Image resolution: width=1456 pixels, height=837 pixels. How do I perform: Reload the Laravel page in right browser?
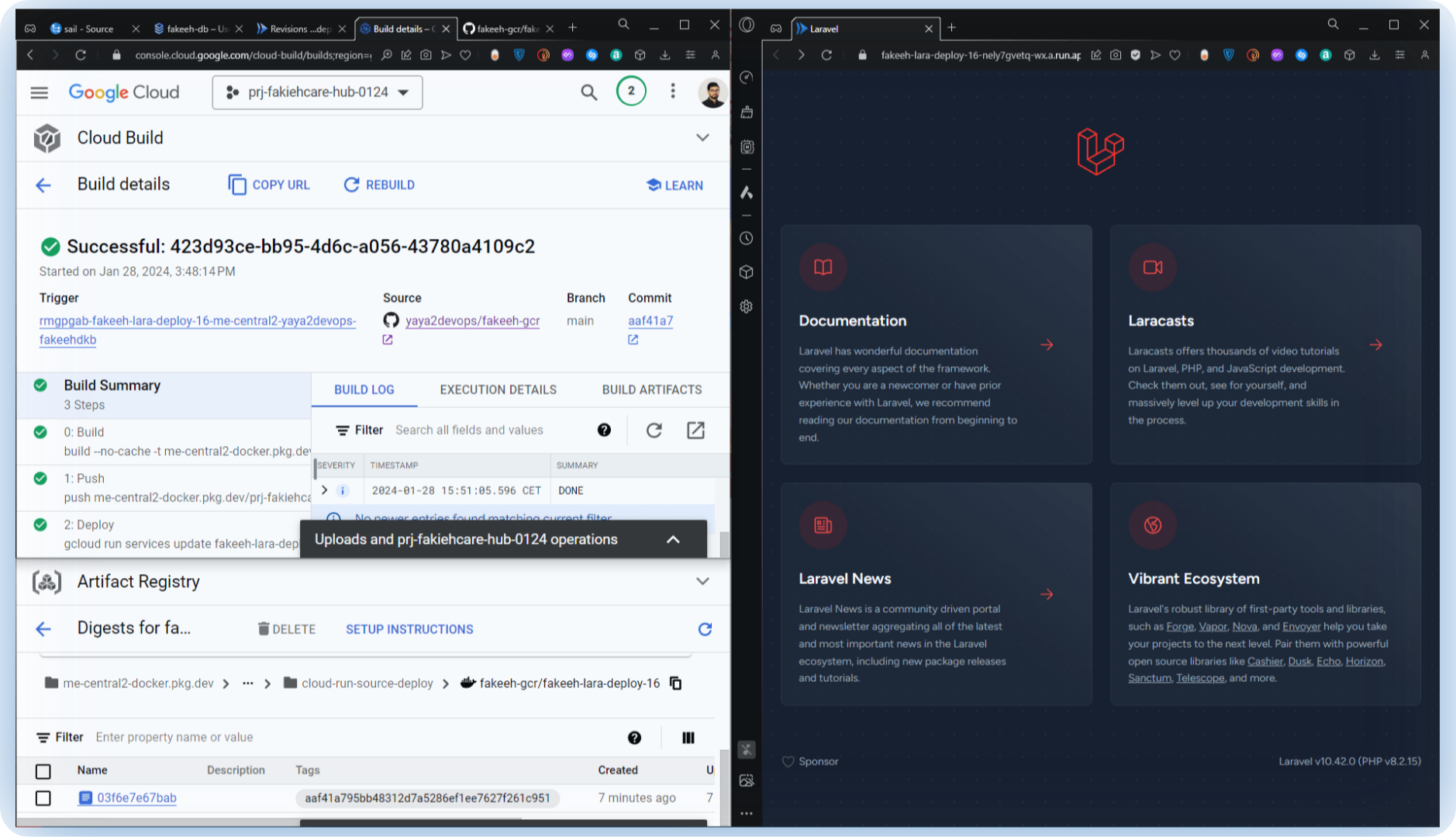coord(826,55)
